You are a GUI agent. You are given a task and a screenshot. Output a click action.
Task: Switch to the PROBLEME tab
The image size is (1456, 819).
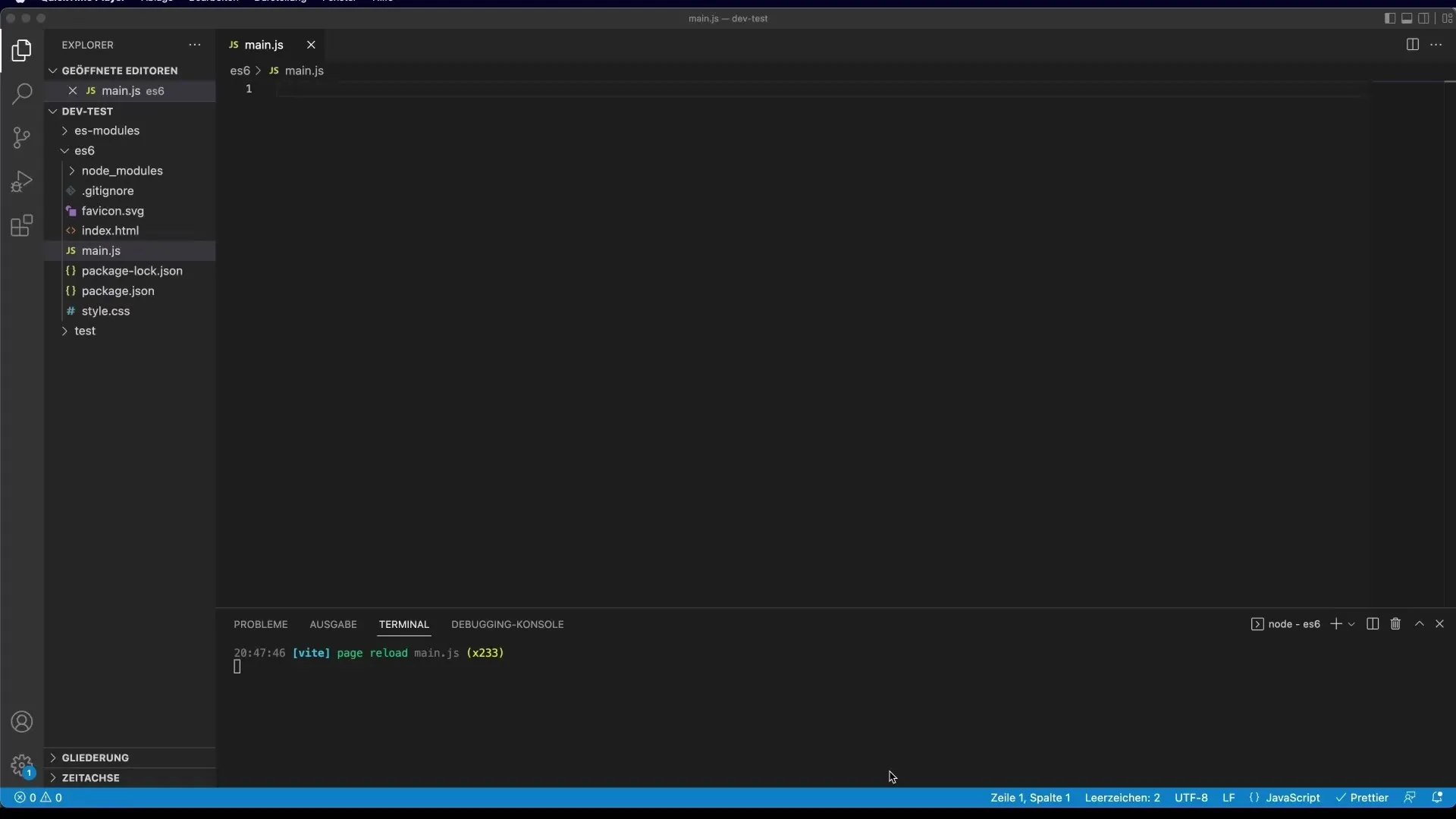(260, 624)
